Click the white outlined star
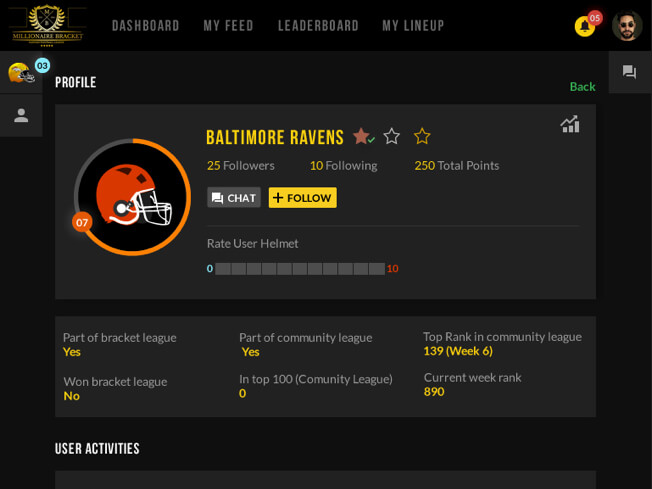652x489 pixels. 392,136
